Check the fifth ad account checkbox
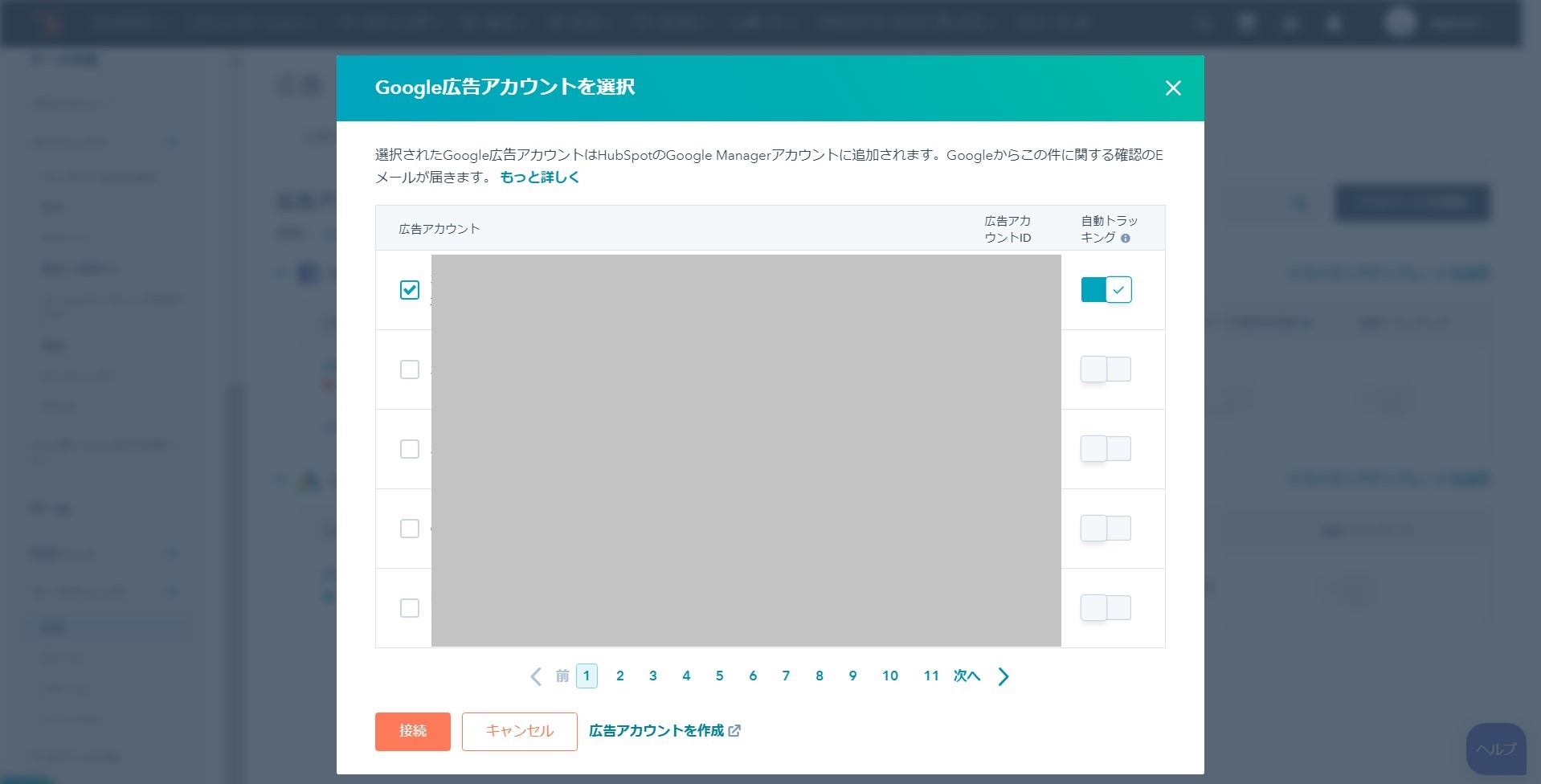This screenshot has height=784, width=1541. pyautogui.click(x=410, y=608)
